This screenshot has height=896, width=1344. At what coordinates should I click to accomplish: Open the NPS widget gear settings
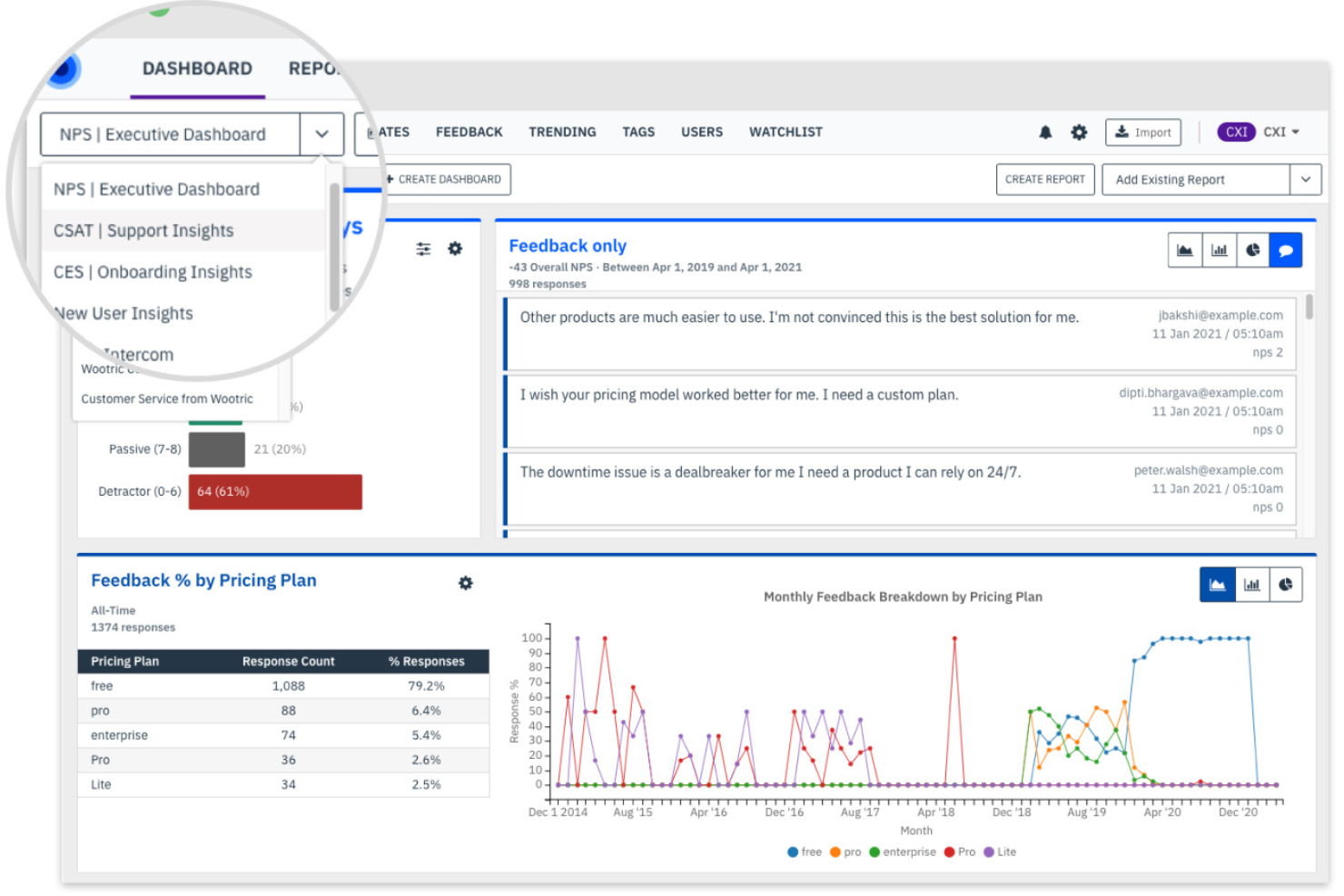pyautogui.click(x=455, y=249)
